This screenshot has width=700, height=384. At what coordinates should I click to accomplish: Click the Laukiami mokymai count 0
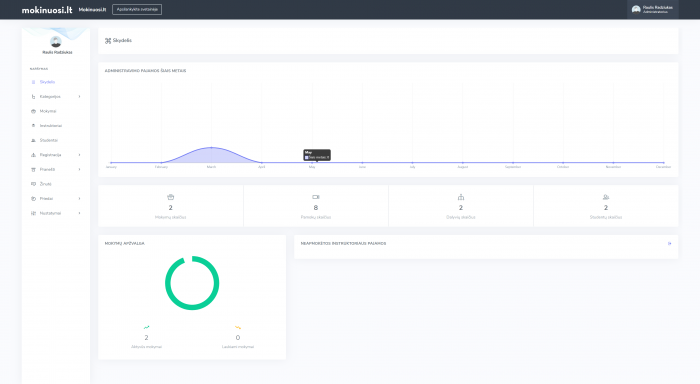[x=238, y=338]
